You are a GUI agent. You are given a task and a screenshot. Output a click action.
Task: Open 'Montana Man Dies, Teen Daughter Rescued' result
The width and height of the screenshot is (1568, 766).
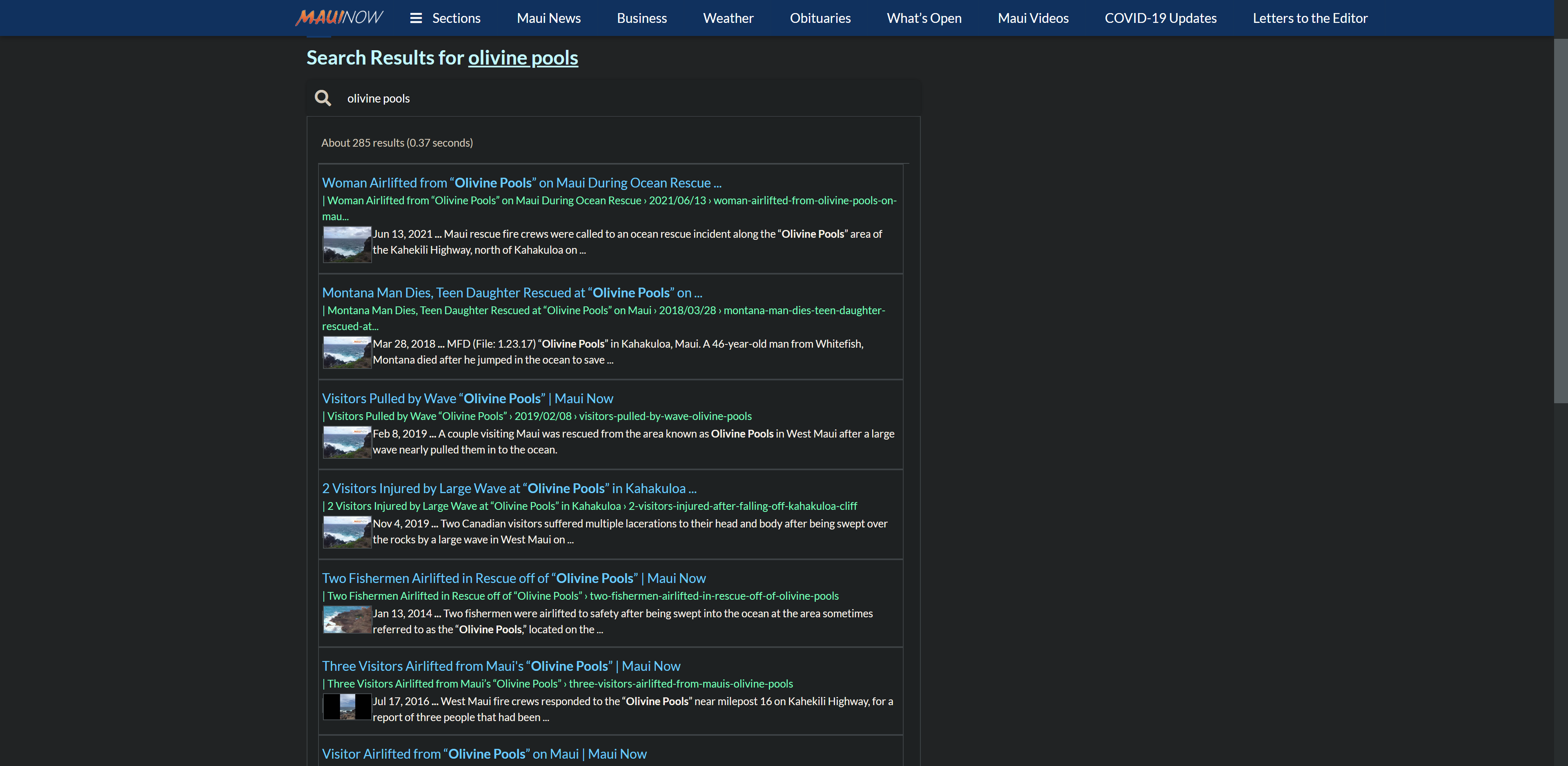point(512,293)
